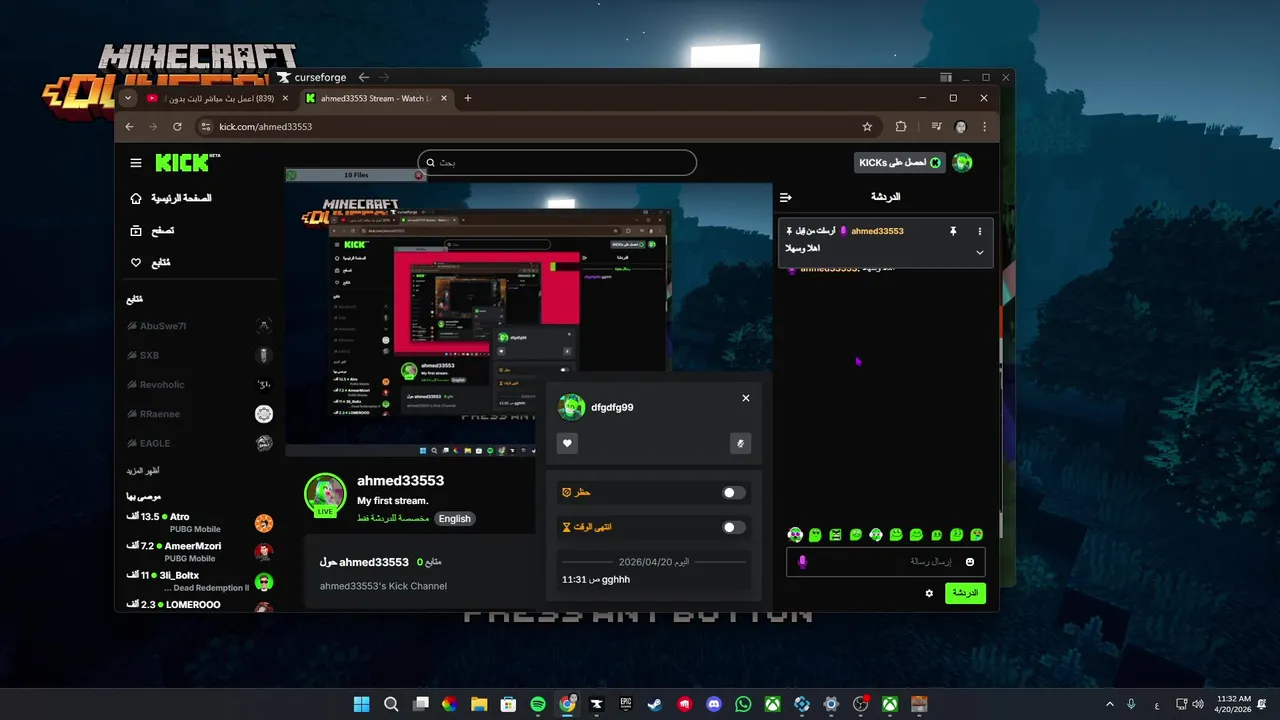The image size is (1280, 720).
Task: Open dfgdfg99 avatar in user card
Action: [572, 407]
